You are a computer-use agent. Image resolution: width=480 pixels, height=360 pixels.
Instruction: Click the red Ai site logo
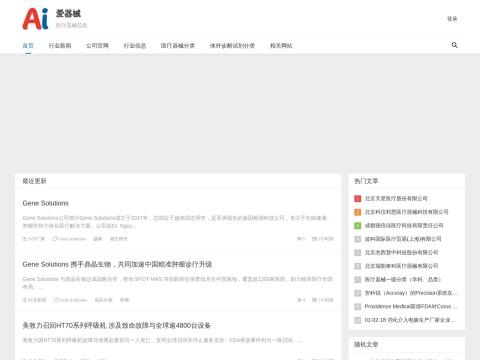point(35,19)
